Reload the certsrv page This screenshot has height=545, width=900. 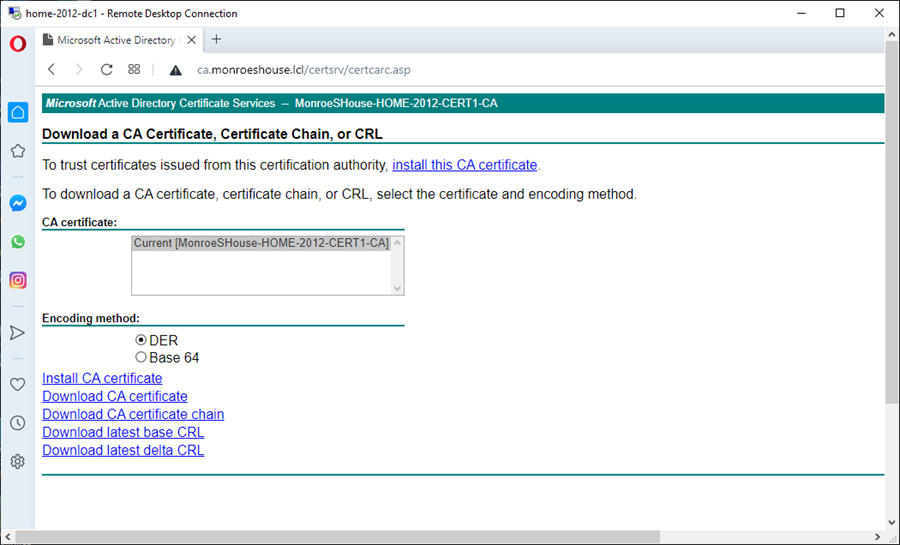coord(106,69)
